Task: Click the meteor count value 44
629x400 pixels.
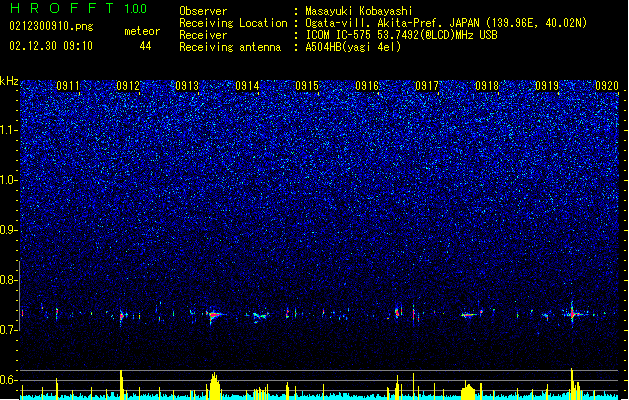Action: pos(145,46)
